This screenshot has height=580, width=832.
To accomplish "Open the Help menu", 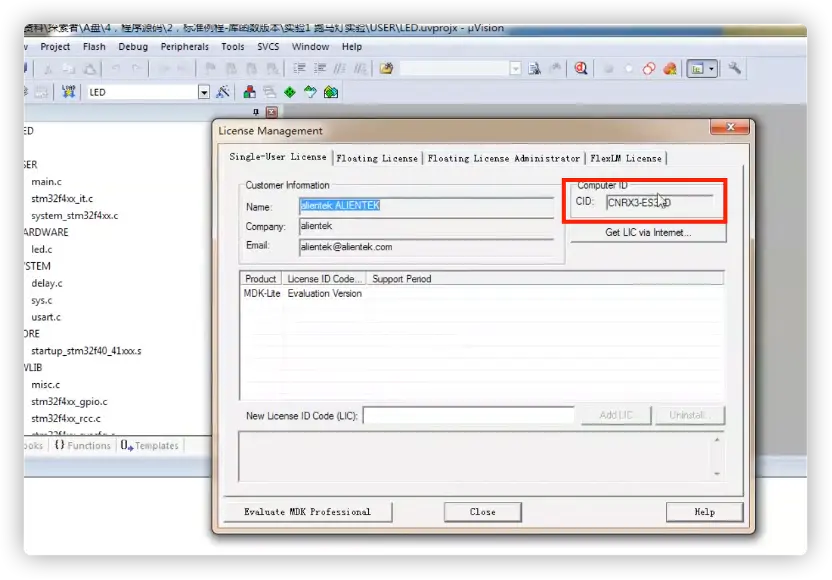I will [x=352, y=47].
